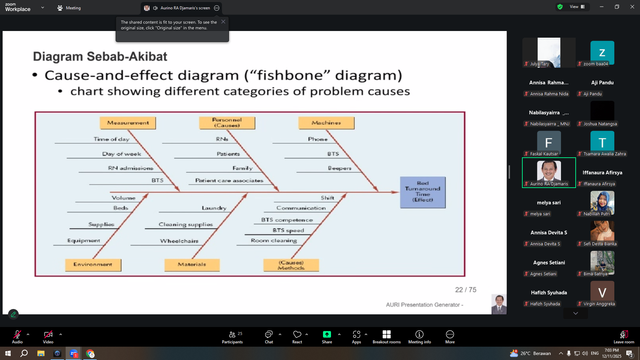The width and height of the screenshot is (640, 360).
Task: Unmute microphone with the Audio button
Action: pyautogui.click(x=17, y=337)
